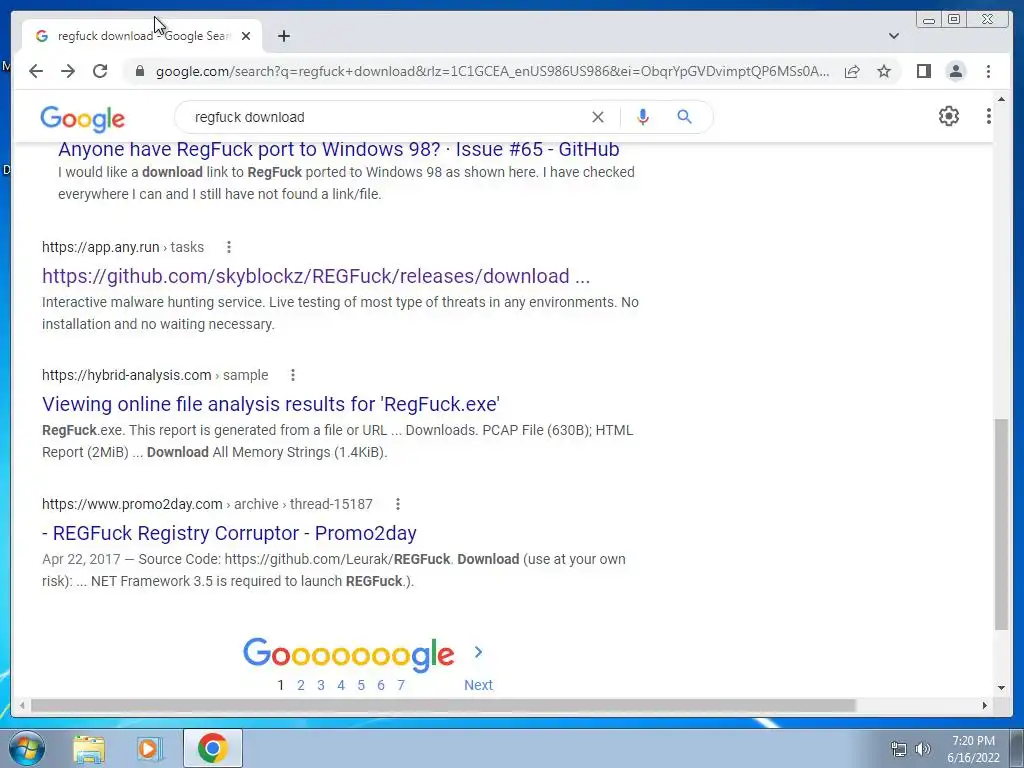Launch Windows Media Player from taskbar
Image resolution: width=1024 pixels, height=768 pixels.
150,748
